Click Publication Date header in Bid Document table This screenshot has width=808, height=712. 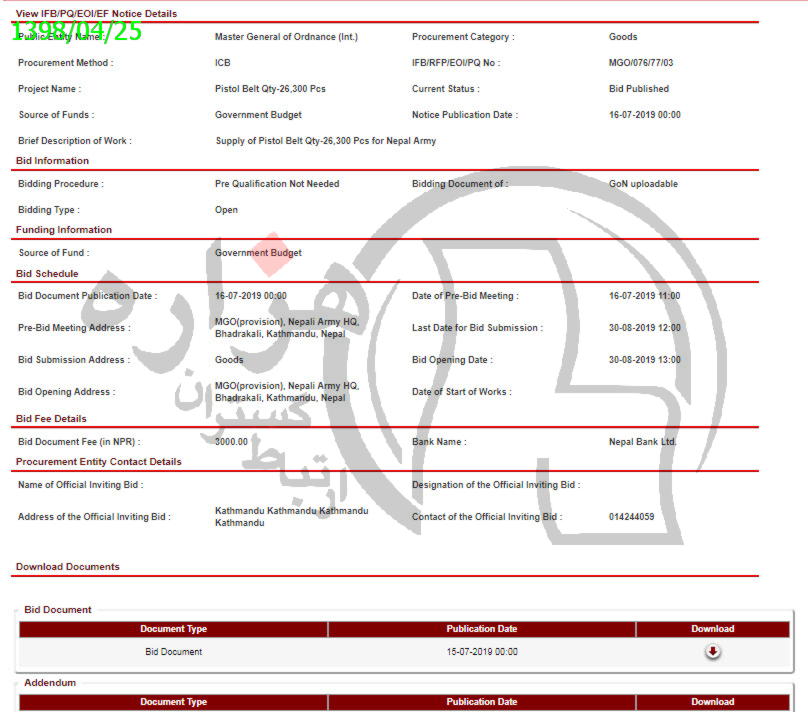tap(482, 629)
